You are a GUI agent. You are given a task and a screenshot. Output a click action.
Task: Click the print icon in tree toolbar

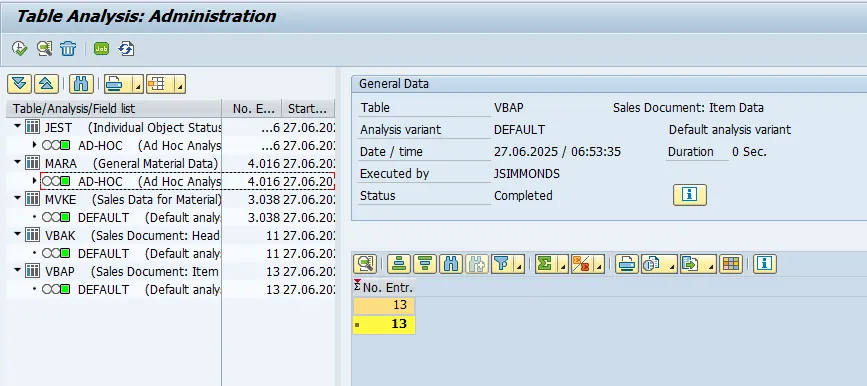114,84
